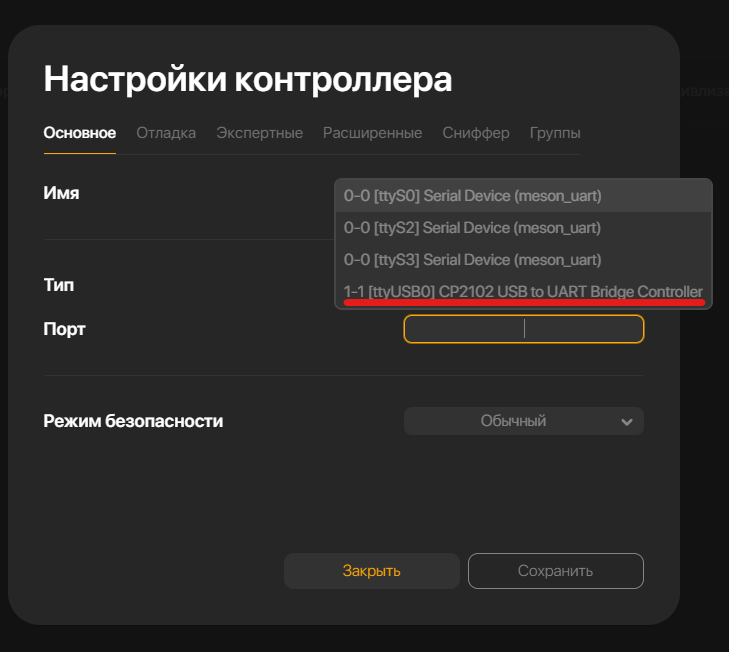
Task: Select ttyUSB0 CP2102 USB to UART option
Action: pos(523,291)
